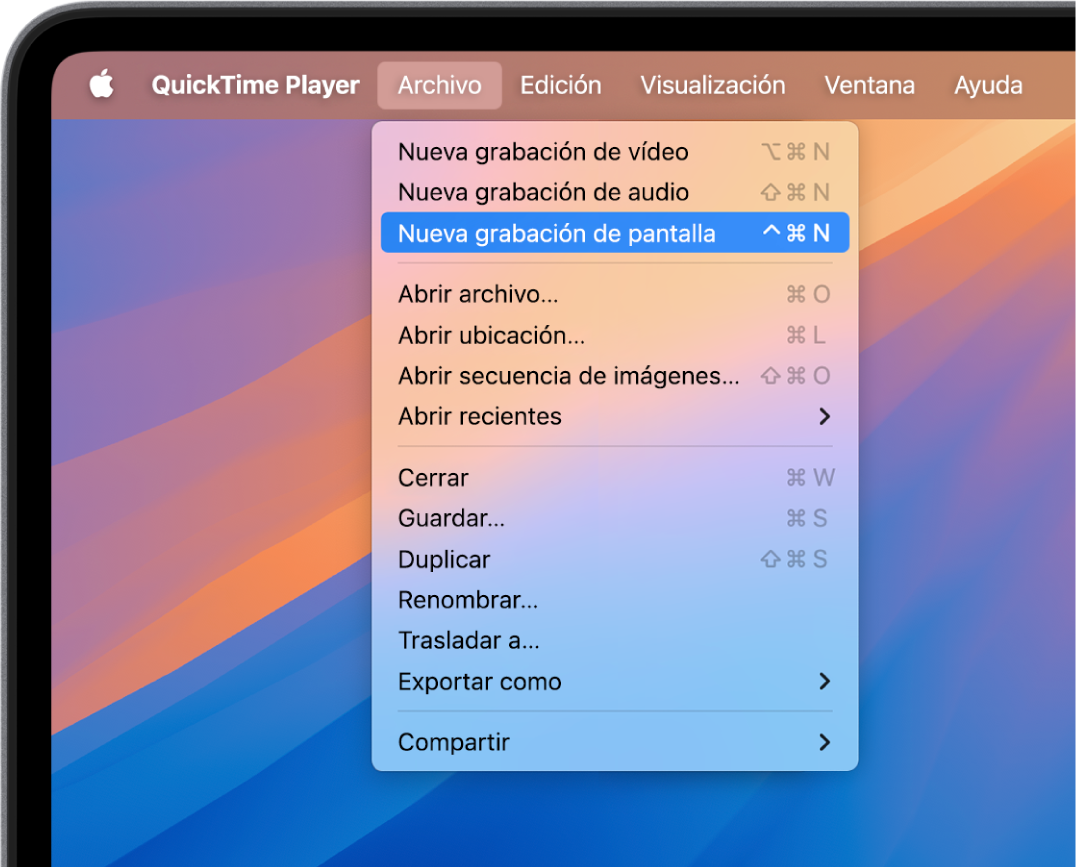This screenshot has width=1077, height=867.
Task: Choose Nueva grabación de vídeo
Action: [615, 152]
